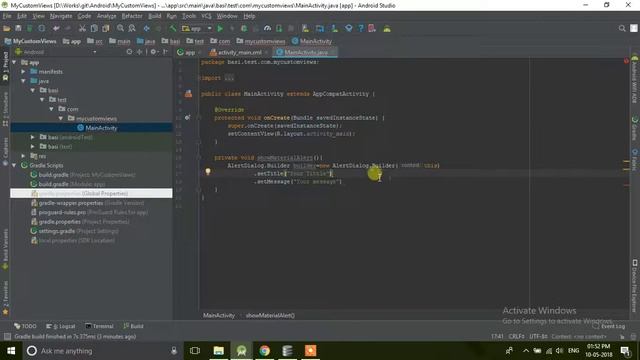Open the Build menu
Image resolution: width=640 pixels, height=360 pixels.
coord(154,16)
